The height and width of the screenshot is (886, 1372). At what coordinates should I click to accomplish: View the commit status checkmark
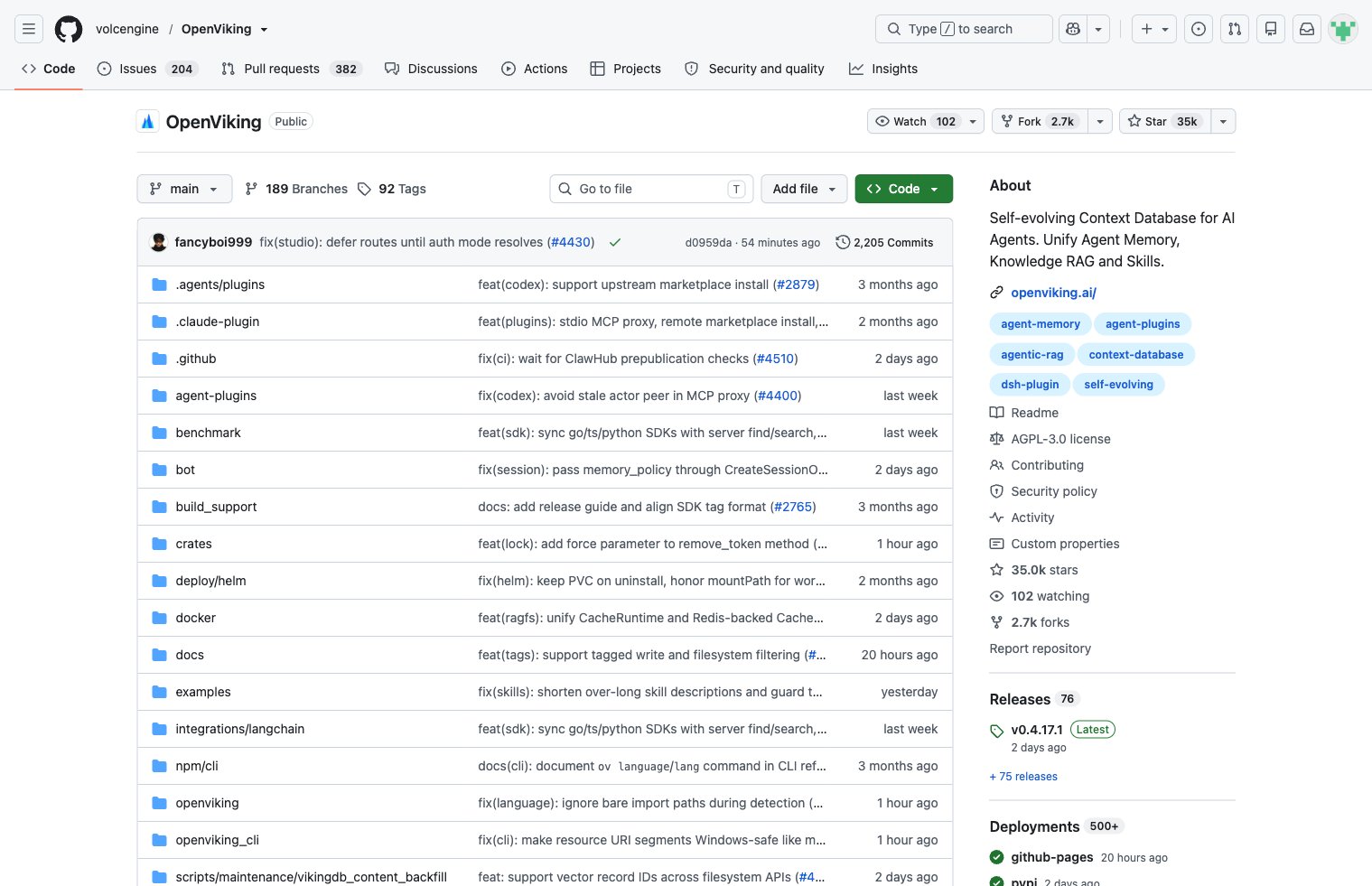(615, 242)
